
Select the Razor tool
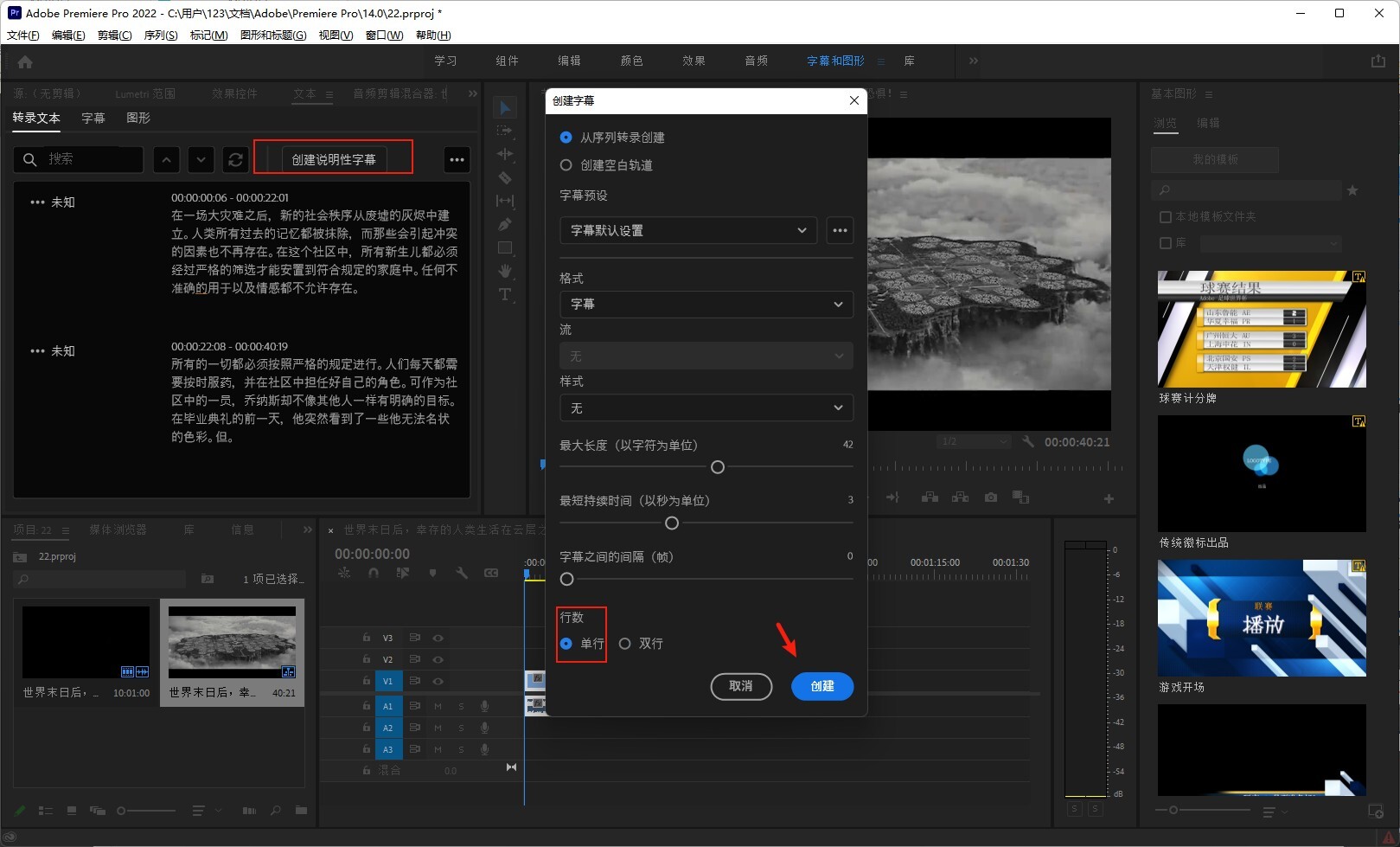click(505, 177)
